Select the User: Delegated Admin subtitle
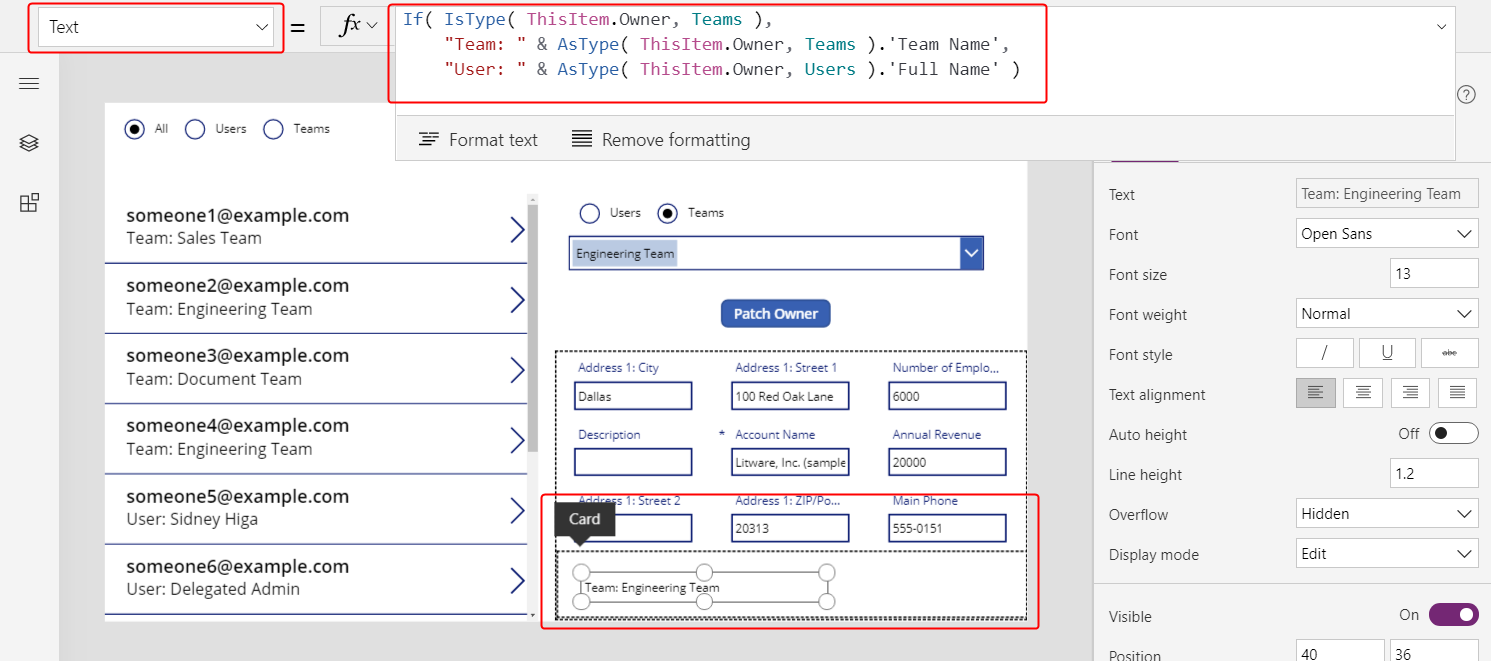 click(213, 589)
